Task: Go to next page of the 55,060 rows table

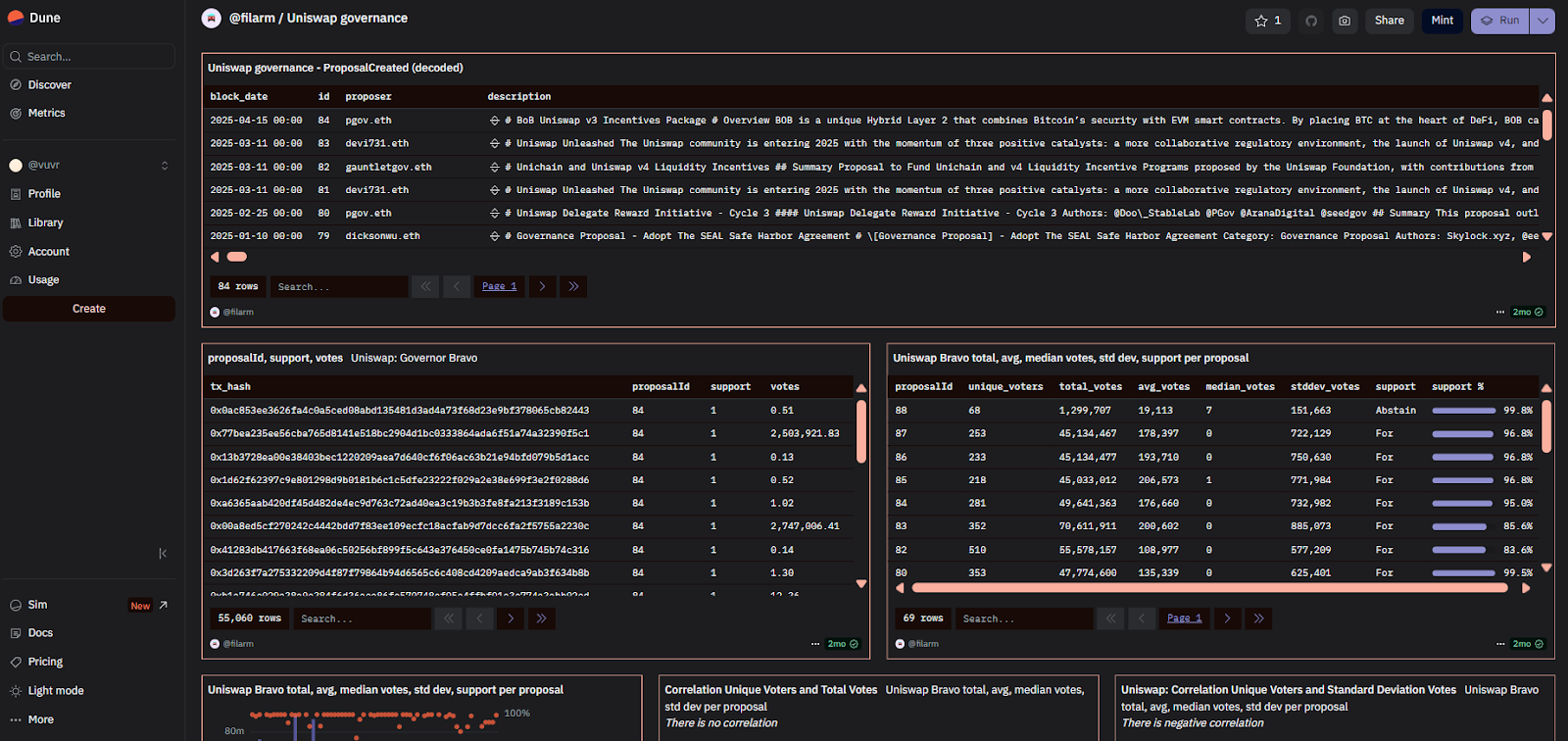Action: pos(511,618)
